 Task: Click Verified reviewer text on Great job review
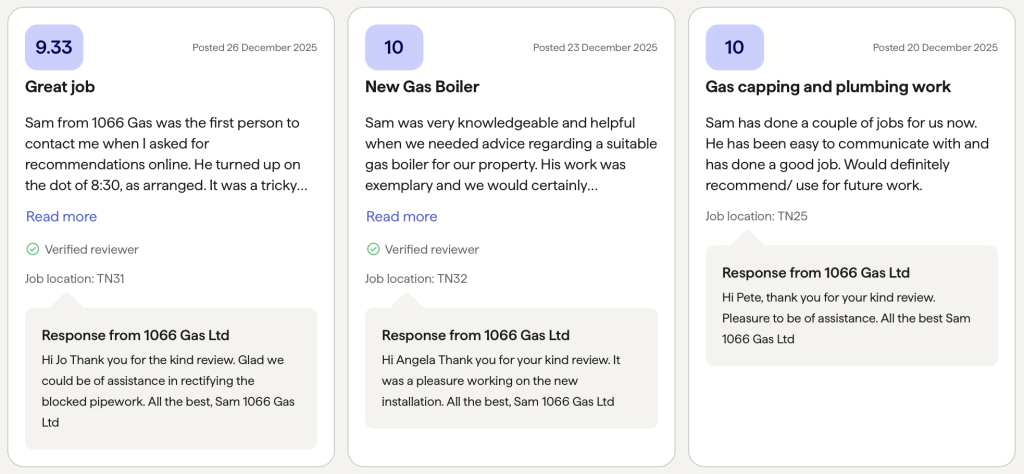[x=91, y=249]
